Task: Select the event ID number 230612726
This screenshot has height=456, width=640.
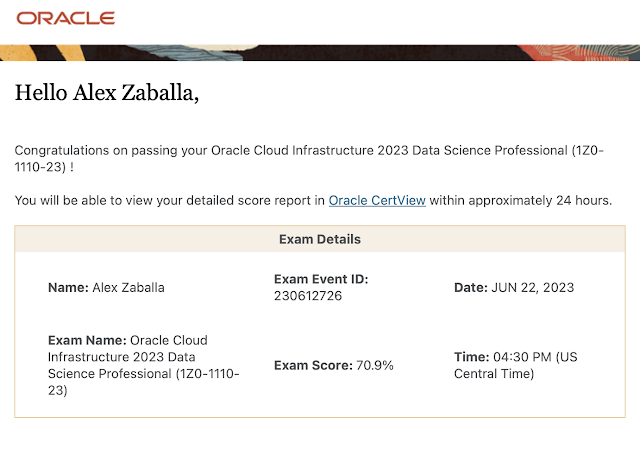Action: pyautogui.click(x=309, y=296)
